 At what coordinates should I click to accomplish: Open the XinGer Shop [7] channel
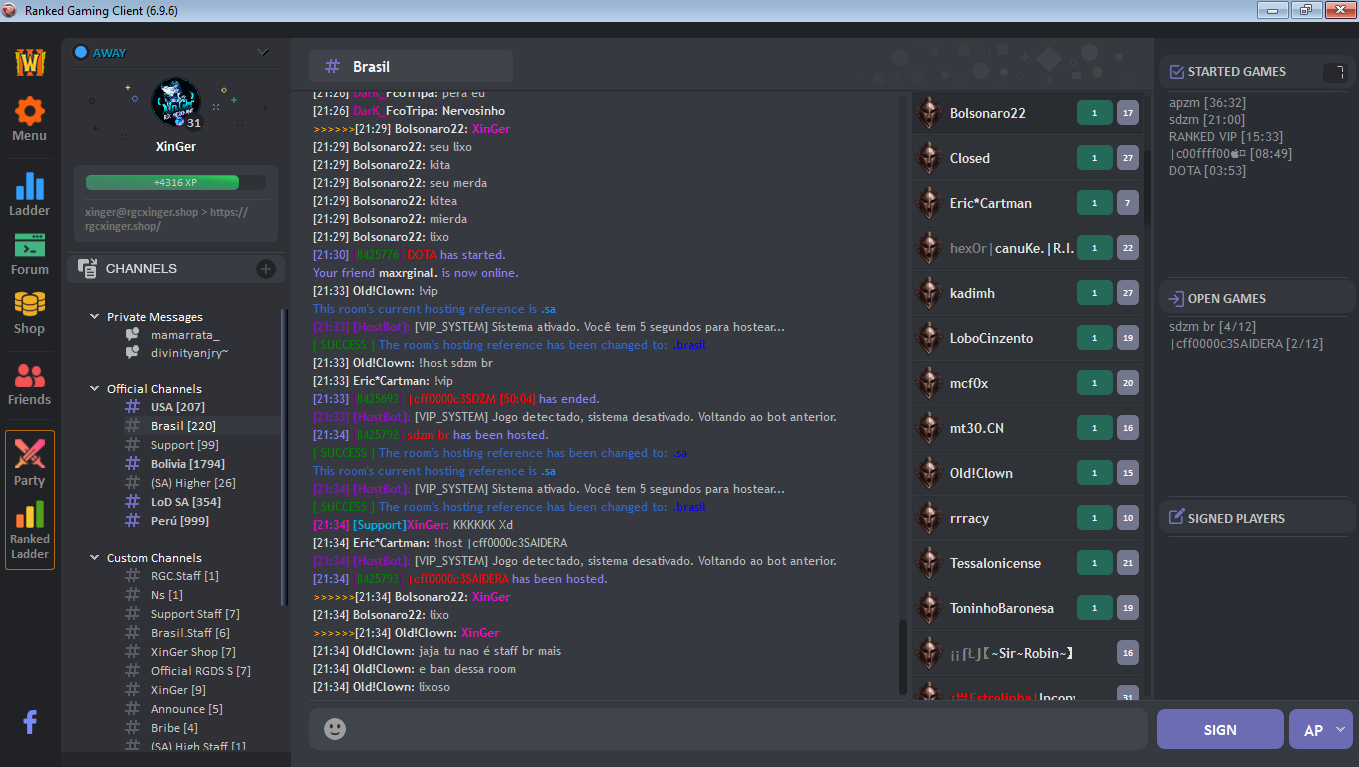click(193, 652)
